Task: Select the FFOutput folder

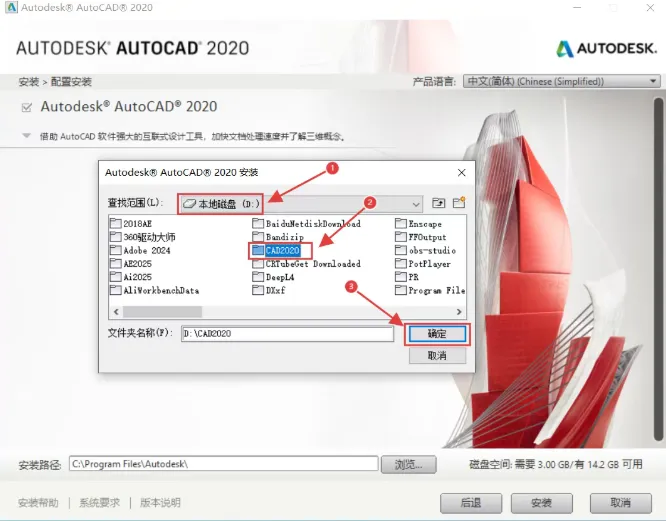Action: [421, 237]
